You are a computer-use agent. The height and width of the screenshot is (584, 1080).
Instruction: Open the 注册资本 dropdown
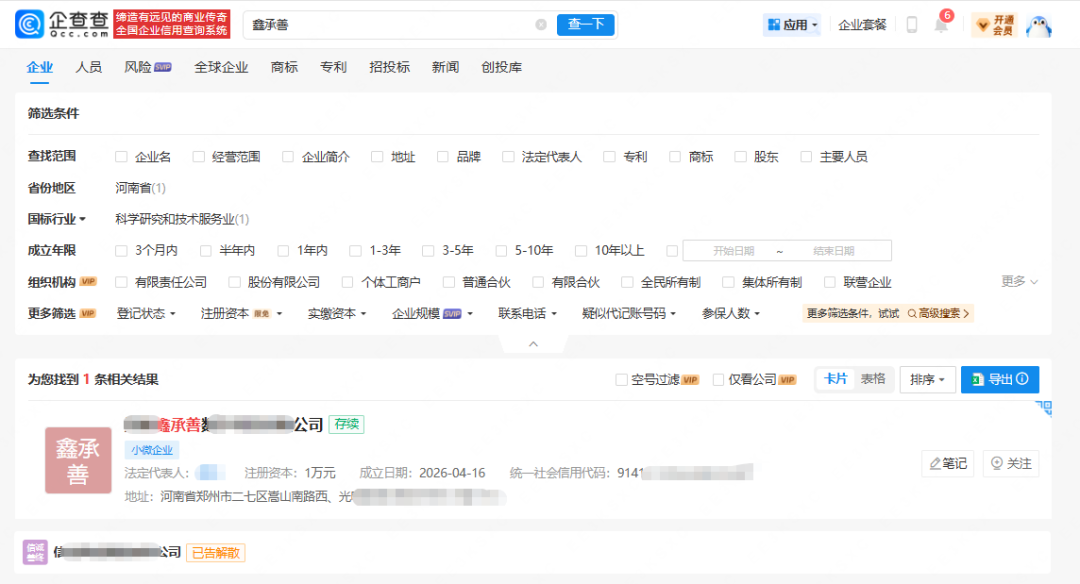pyautogui.click(x=241, y=313)
